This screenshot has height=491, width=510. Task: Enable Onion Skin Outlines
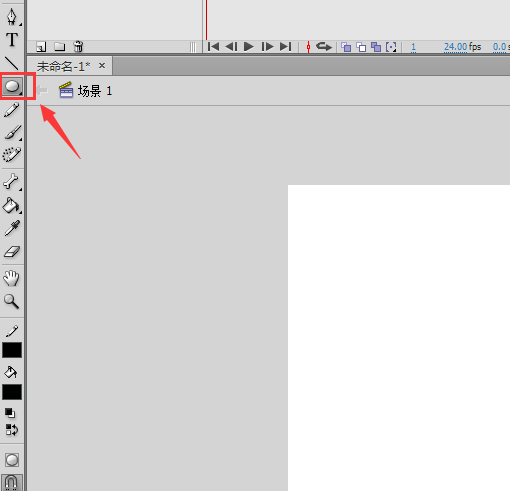361,47
